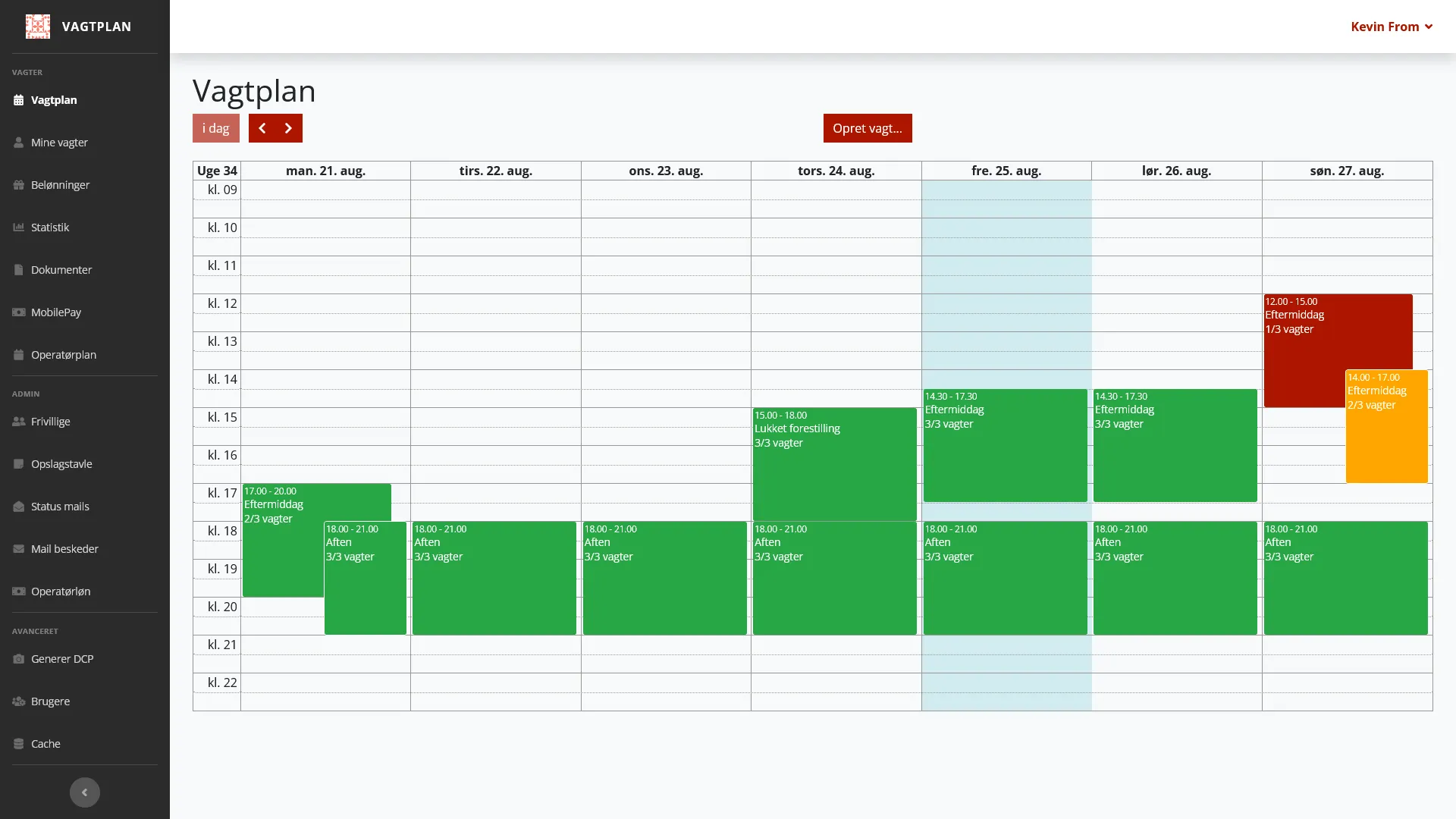Open Operatørløn link text
Screen dimensions: 1456x819
(x=61, y=591)
